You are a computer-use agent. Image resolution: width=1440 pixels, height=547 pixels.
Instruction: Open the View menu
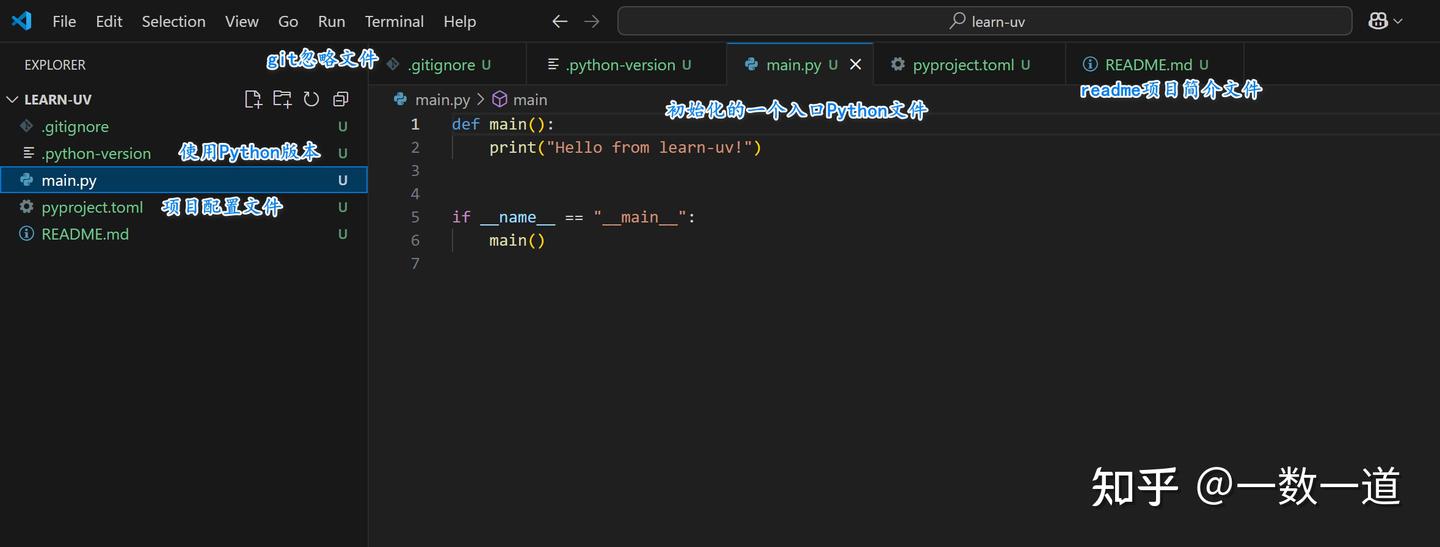(x=242, y=21)
